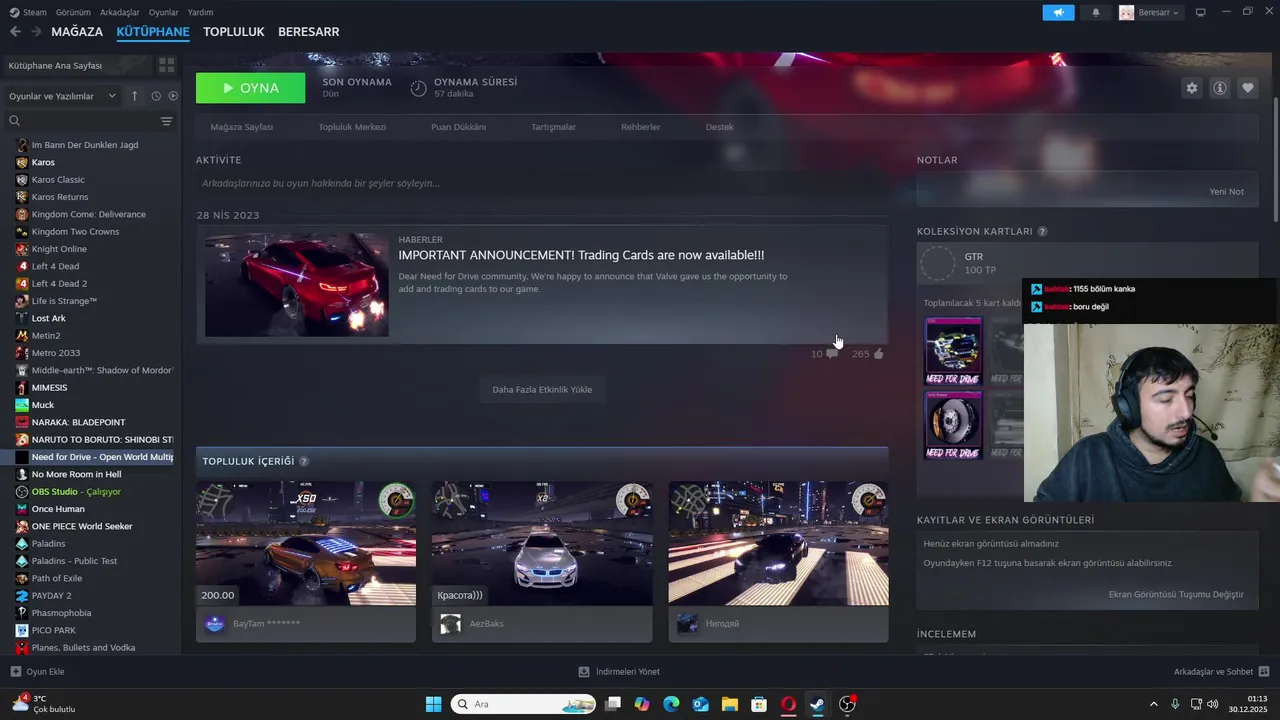Open File Explorer from taskbar

click(729, 704)
